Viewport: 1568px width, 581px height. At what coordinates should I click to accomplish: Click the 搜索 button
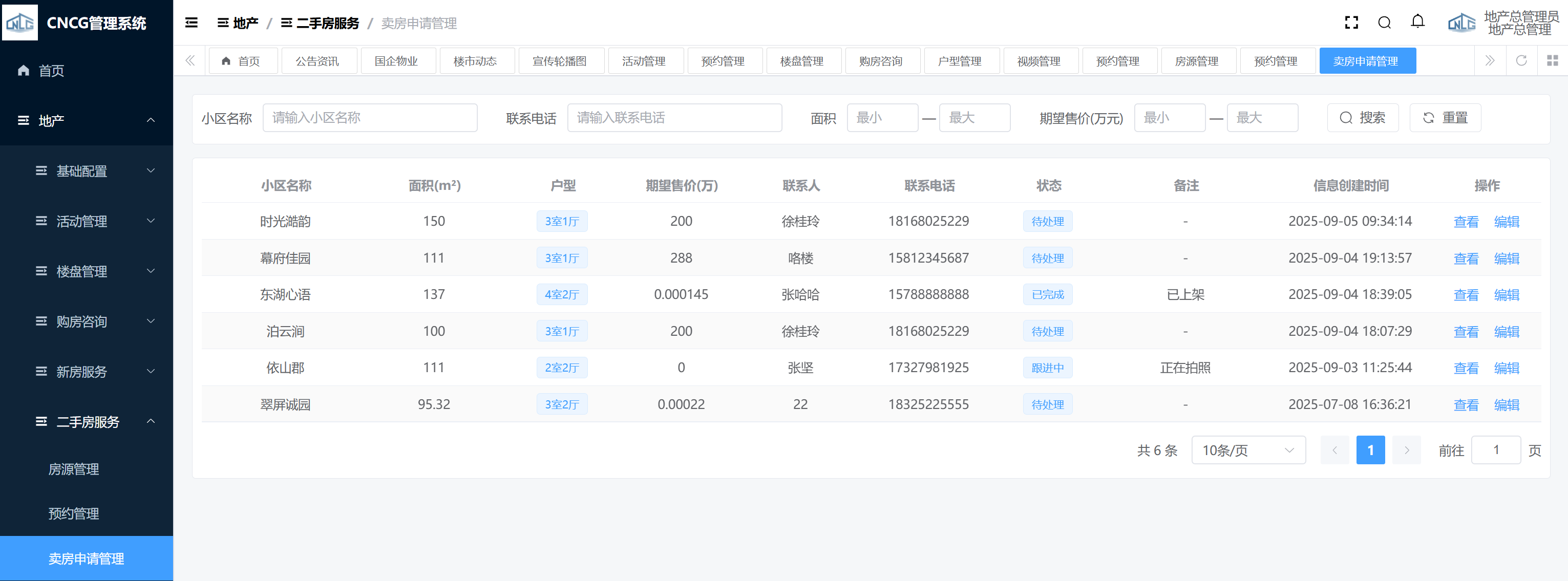(x=1362, y=117)
